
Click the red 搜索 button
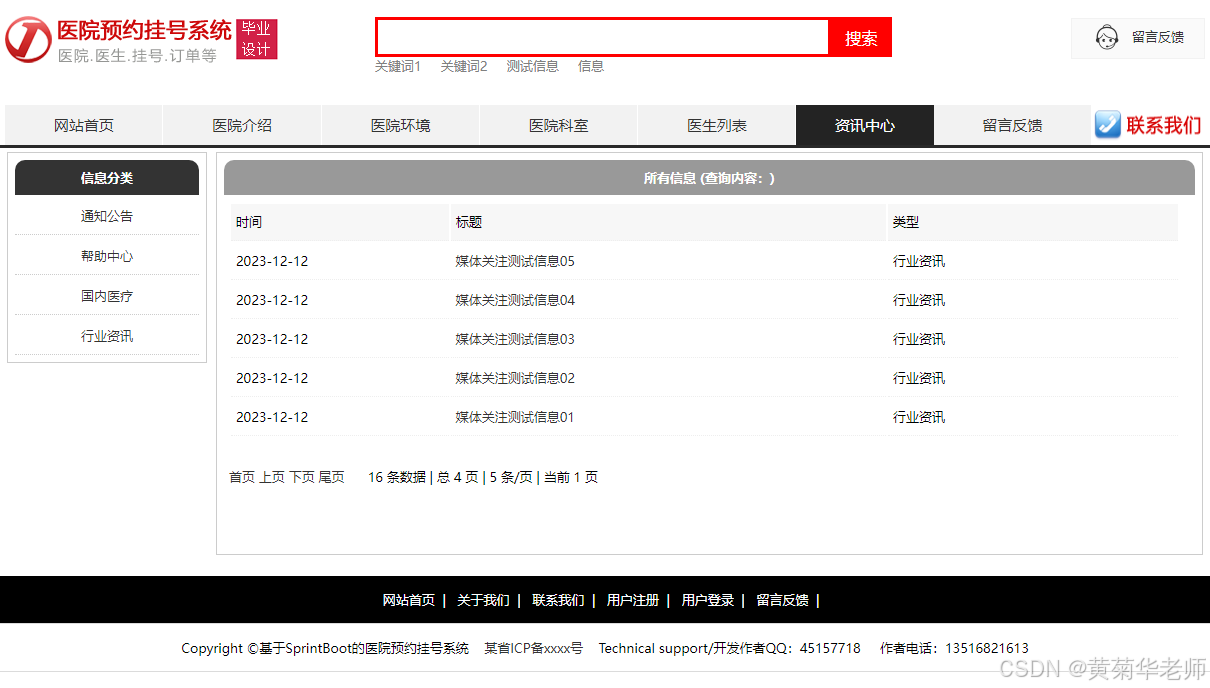861,38
